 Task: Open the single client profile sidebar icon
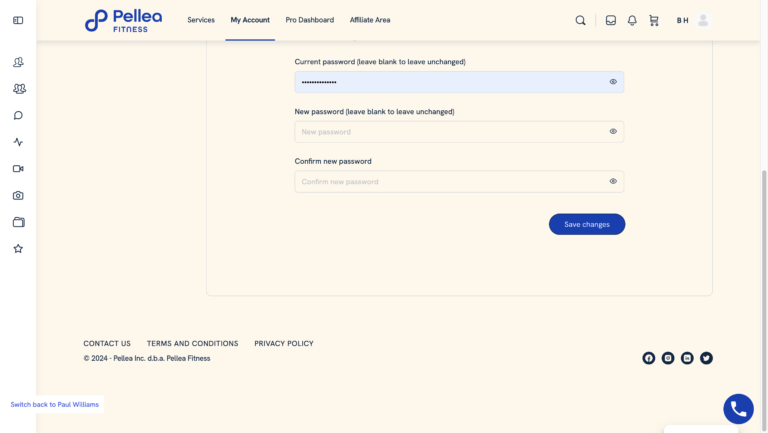(x=18, y=62)
